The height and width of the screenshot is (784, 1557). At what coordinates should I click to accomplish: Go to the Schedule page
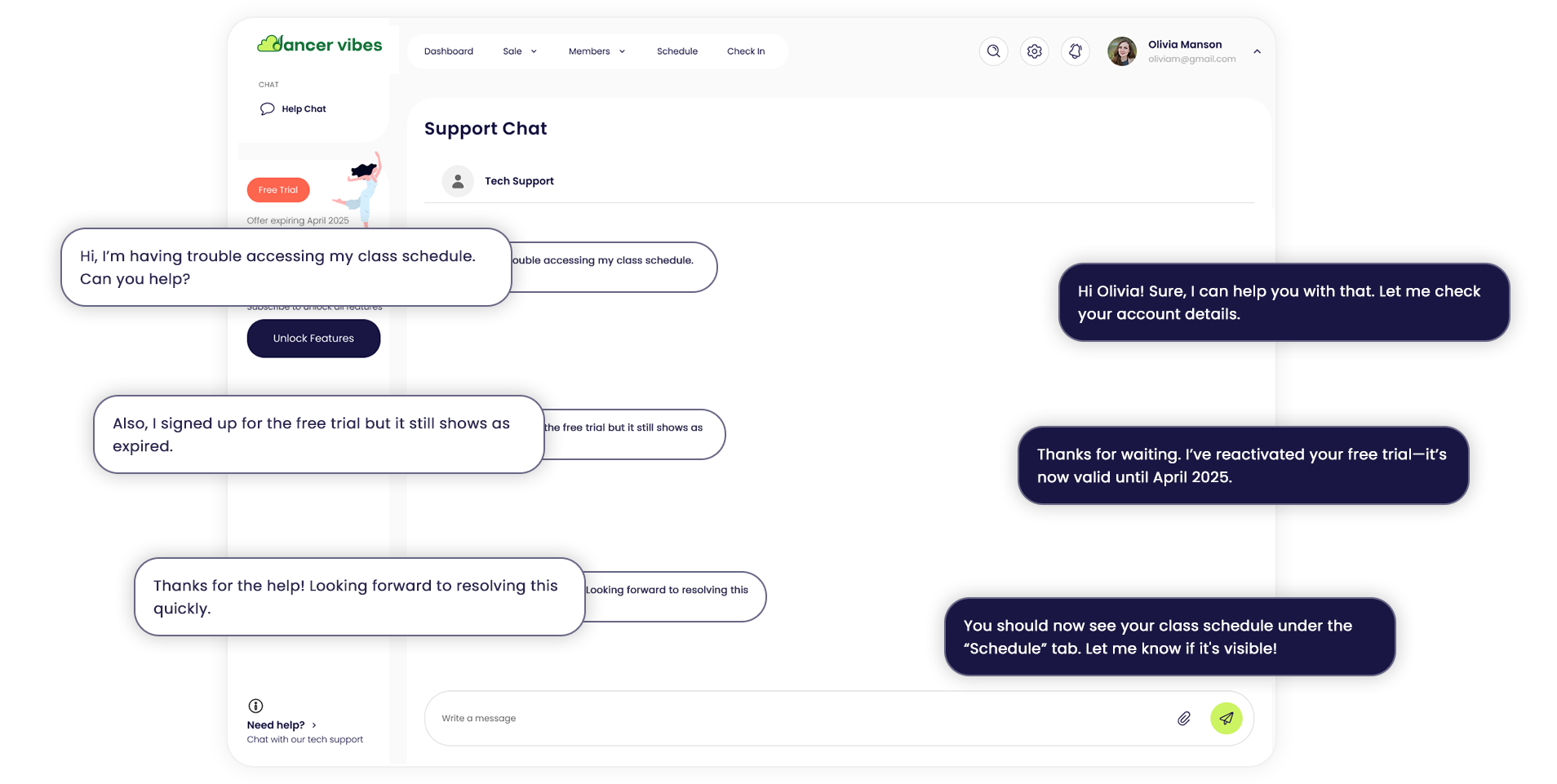pyautogui.click(x=676, y=51)
